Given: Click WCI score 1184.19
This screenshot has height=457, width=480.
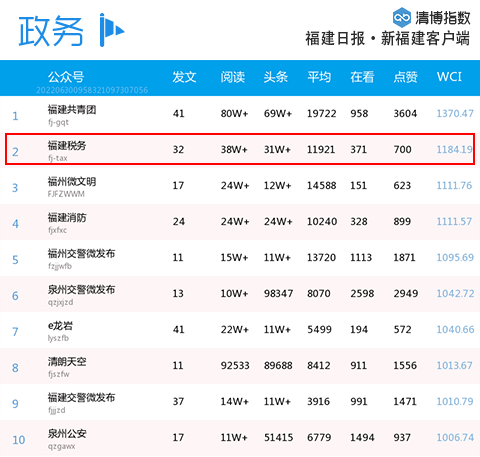Looking at the screenshot, I should point(455,149).
